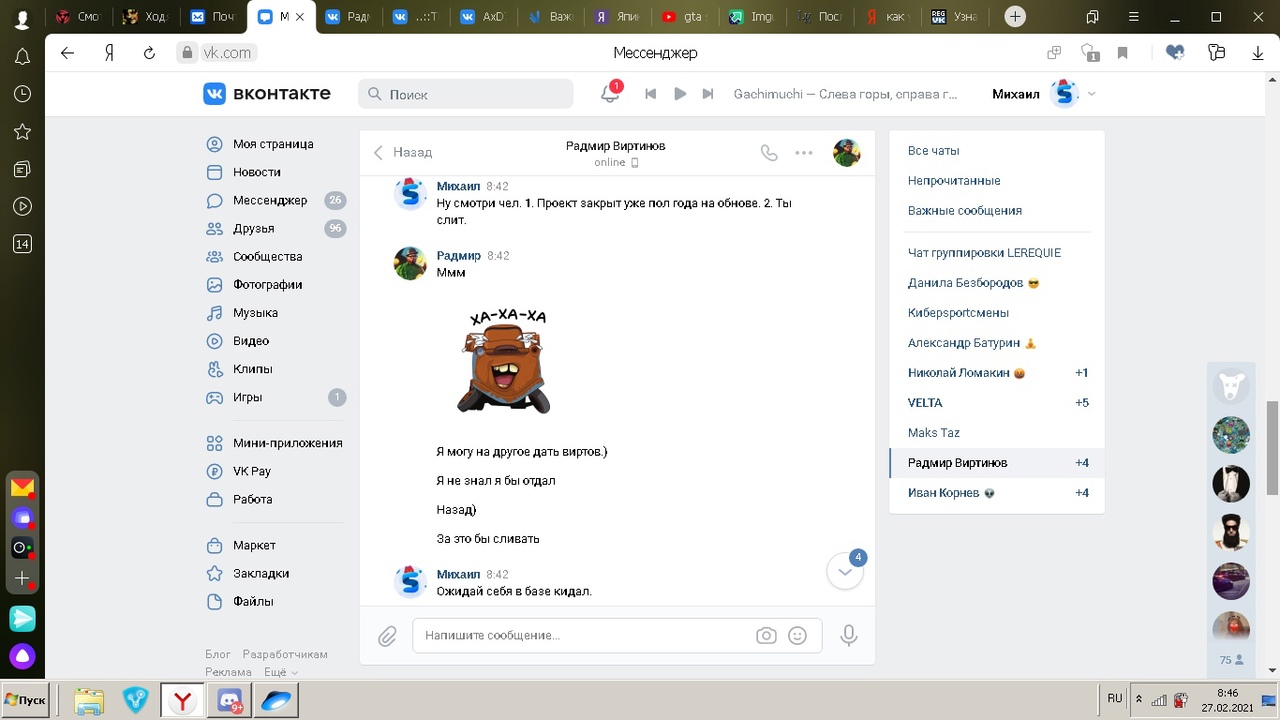Click the VK logo in header
The width and height of the screenshot is (1280, 720).
click(266, 93)
